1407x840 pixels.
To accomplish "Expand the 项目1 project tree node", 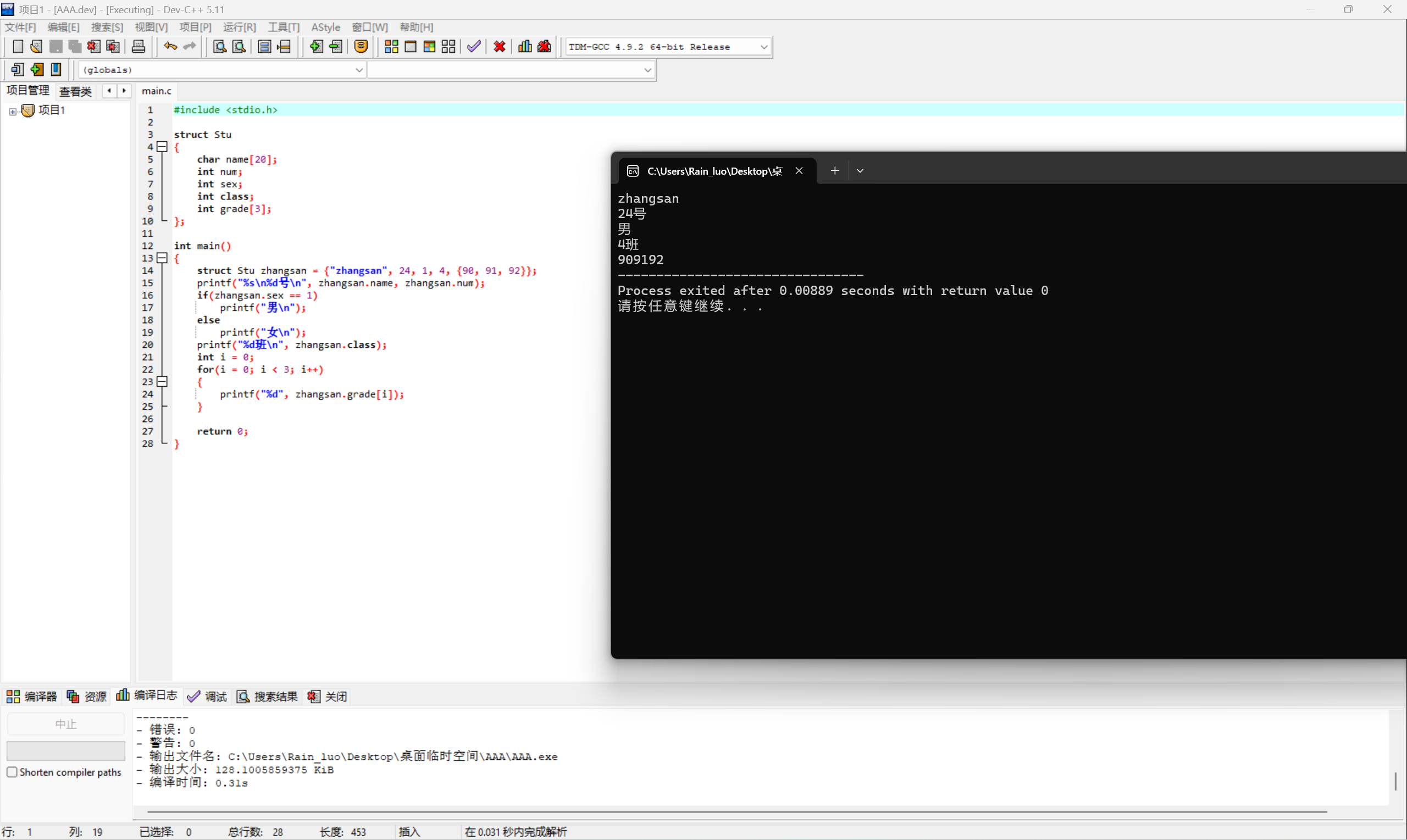I will coord(13,111).
